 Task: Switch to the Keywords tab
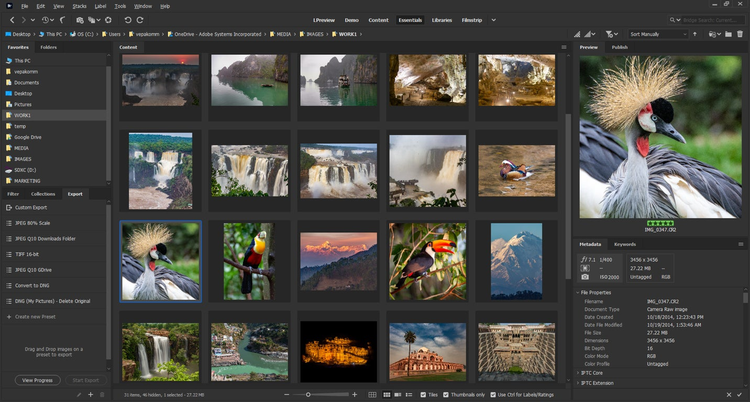pyautogui.click(x=625, y=244)
